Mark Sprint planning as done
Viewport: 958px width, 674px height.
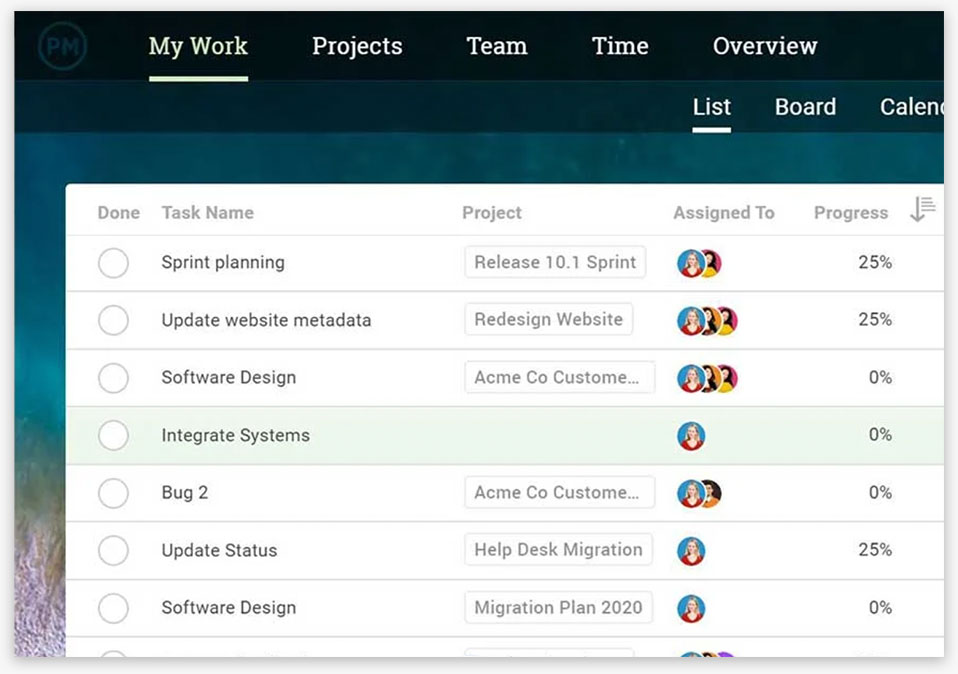(x=113, y=263)
